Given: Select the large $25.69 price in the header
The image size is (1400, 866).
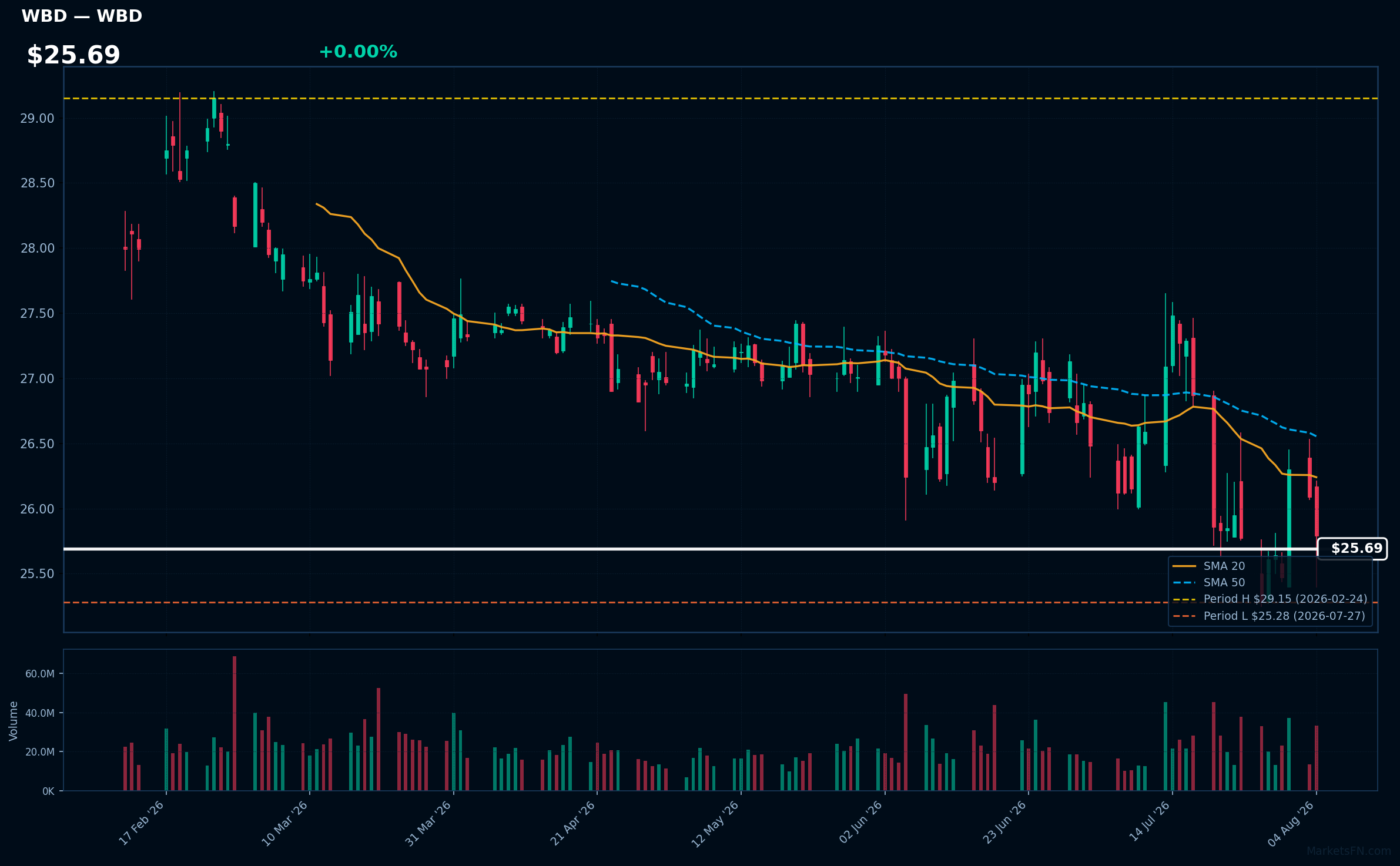Looking at the screenshot, I should (x=73, y=55).
